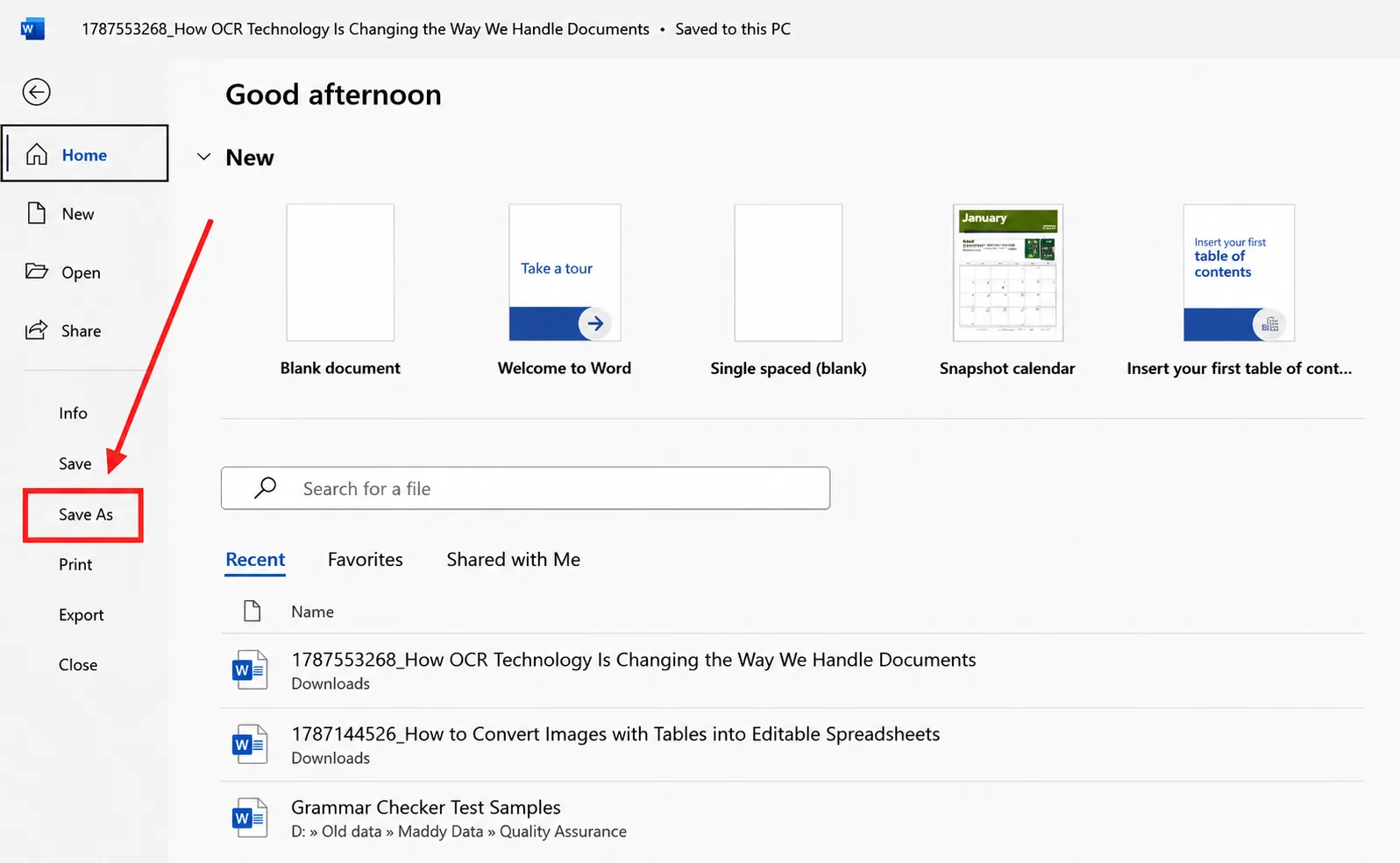Click the table icon on the table of contents template
Screen dimensions: 1400x863
[x=1269, y=325]
